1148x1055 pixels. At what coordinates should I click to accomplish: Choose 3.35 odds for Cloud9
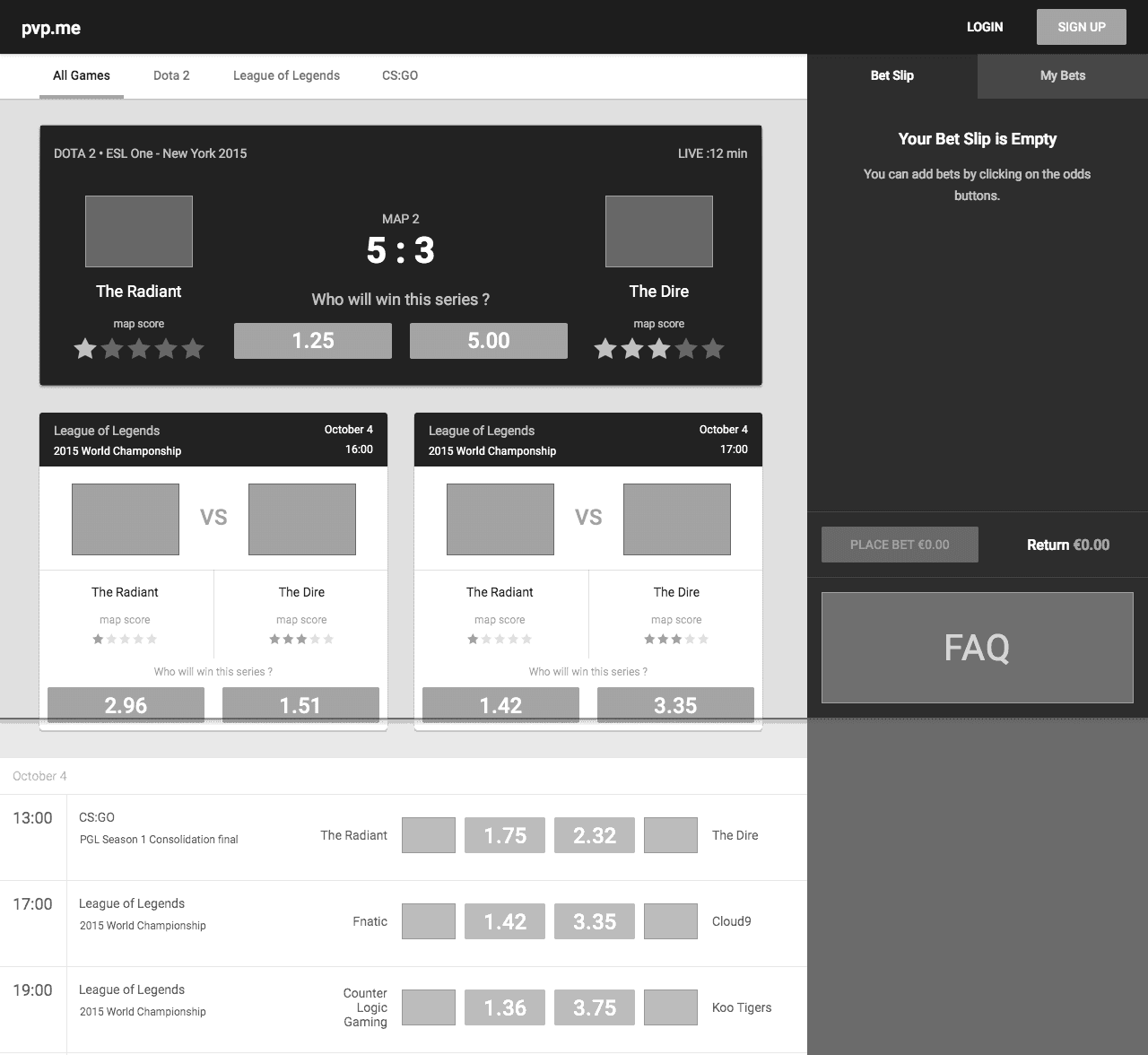click(595, 921)
